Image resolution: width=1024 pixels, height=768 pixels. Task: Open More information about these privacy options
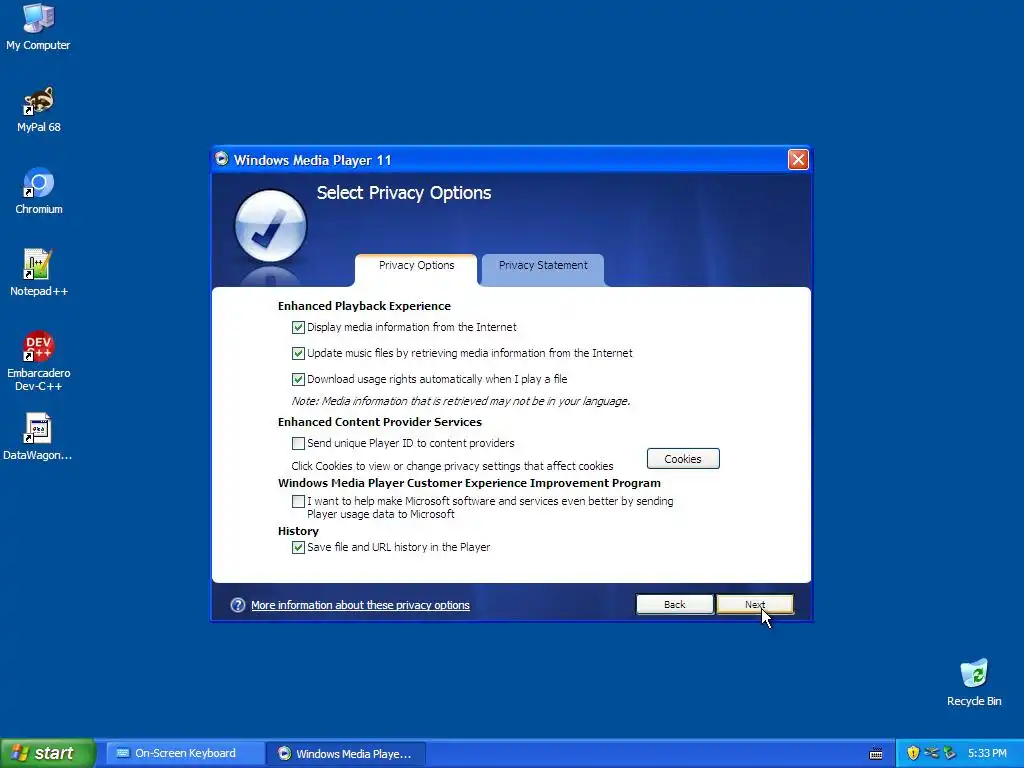360,605
